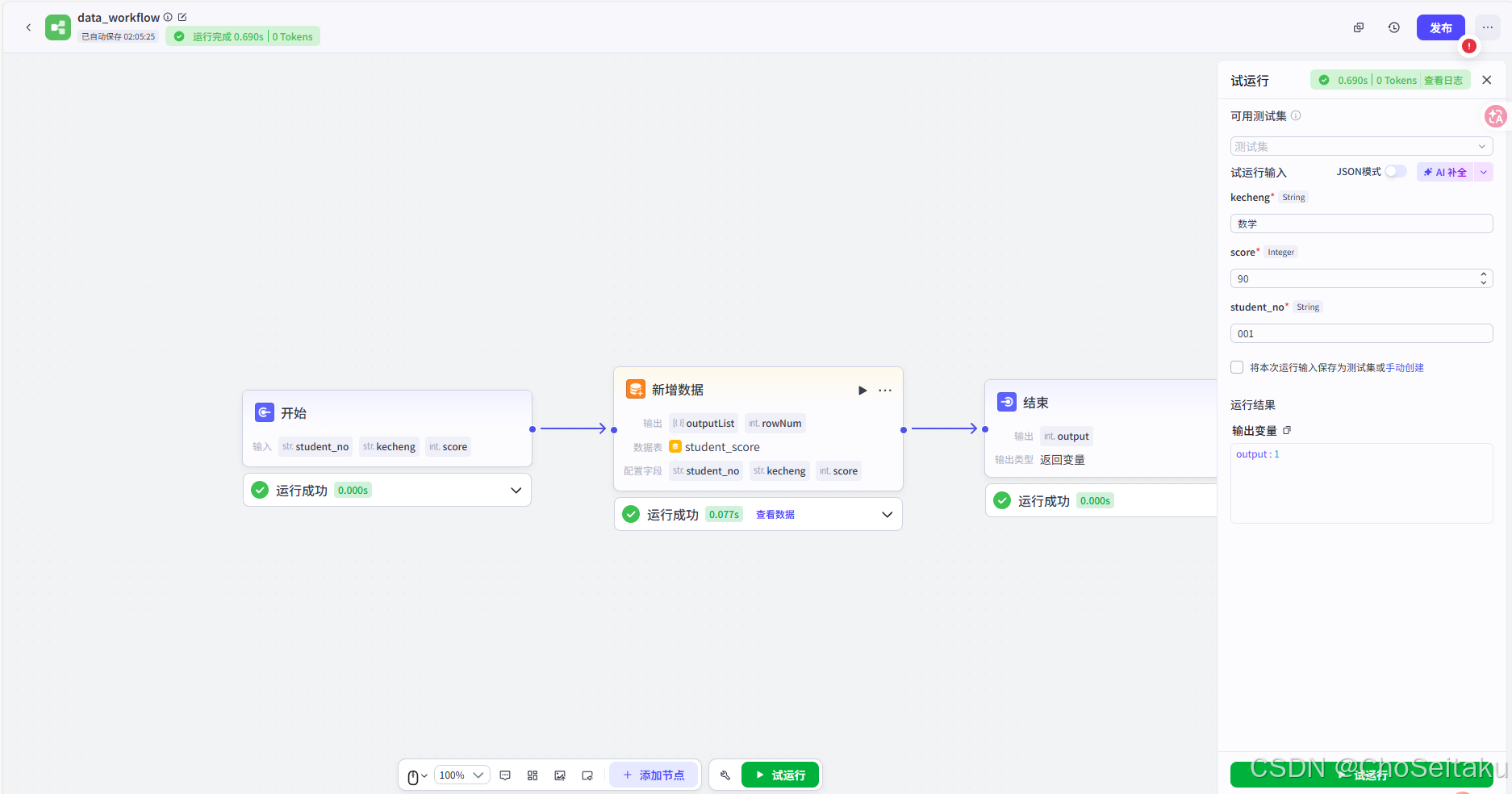Viewport: 1512px width, 794px height.
Task: Click the 开始 node icon
Action: (265, 412)
